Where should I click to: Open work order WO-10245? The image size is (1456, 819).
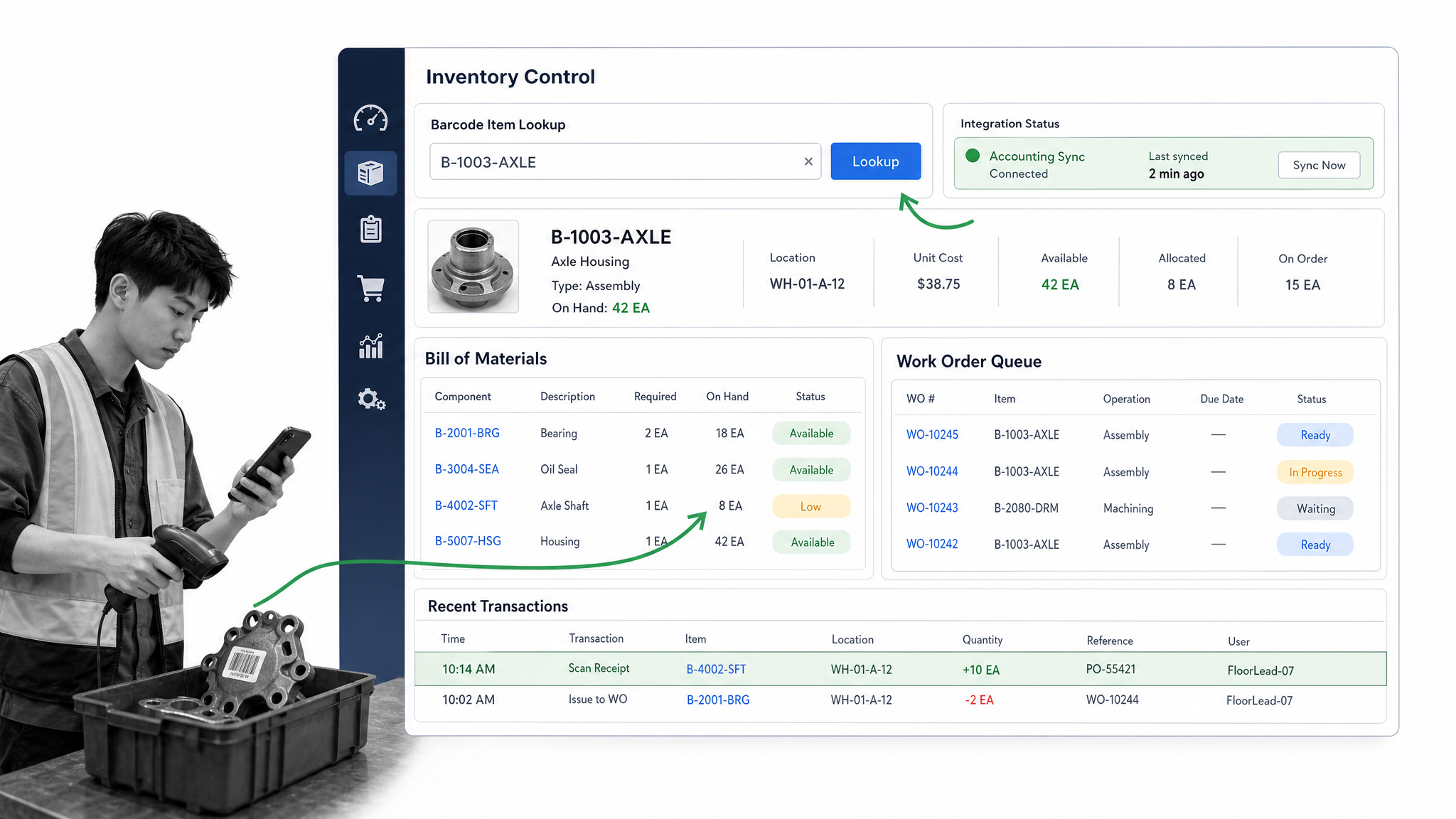pos(932,434)
